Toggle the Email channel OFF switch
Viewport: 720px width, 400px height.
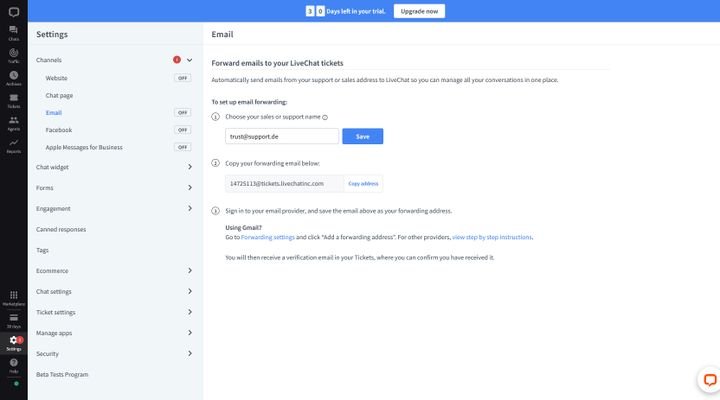[x=182, y=113]
